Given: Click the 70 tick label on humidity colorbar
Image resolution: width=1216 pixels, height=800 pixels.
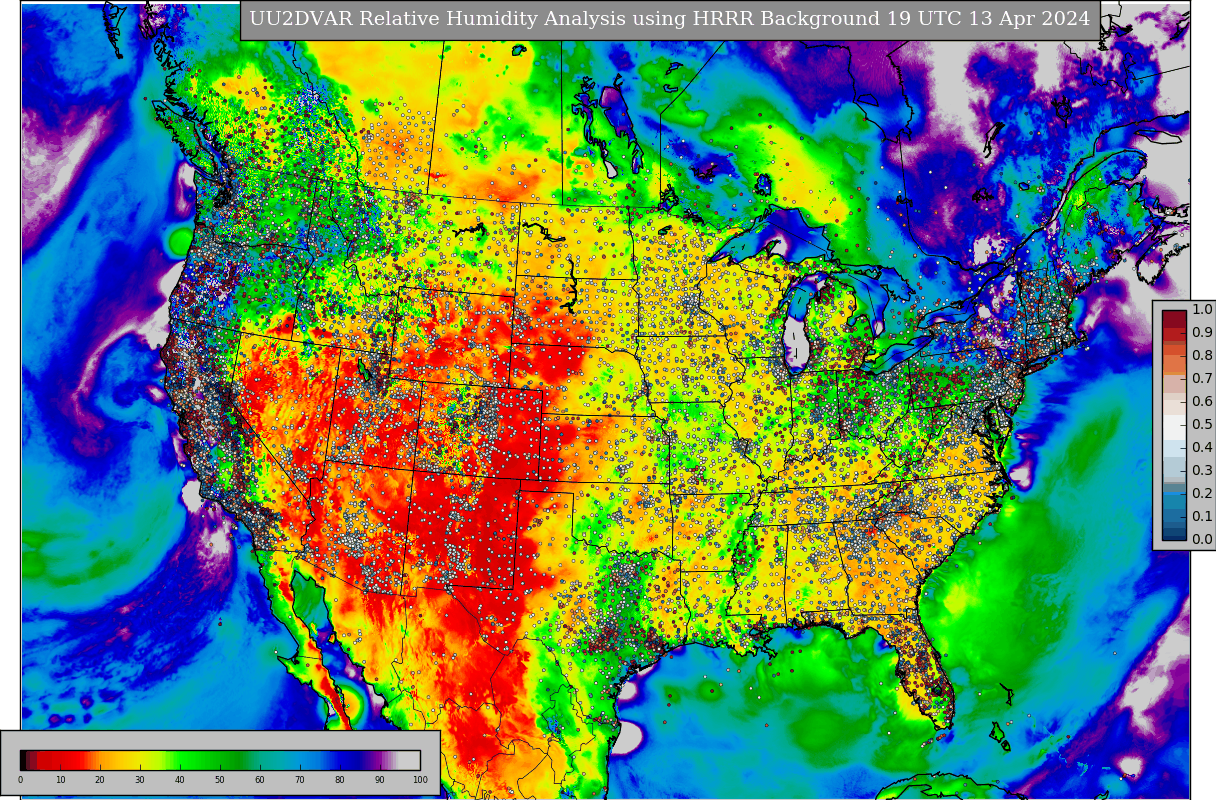Looking at the screenshot, I should pyautogui.click(x=300, y=780).
